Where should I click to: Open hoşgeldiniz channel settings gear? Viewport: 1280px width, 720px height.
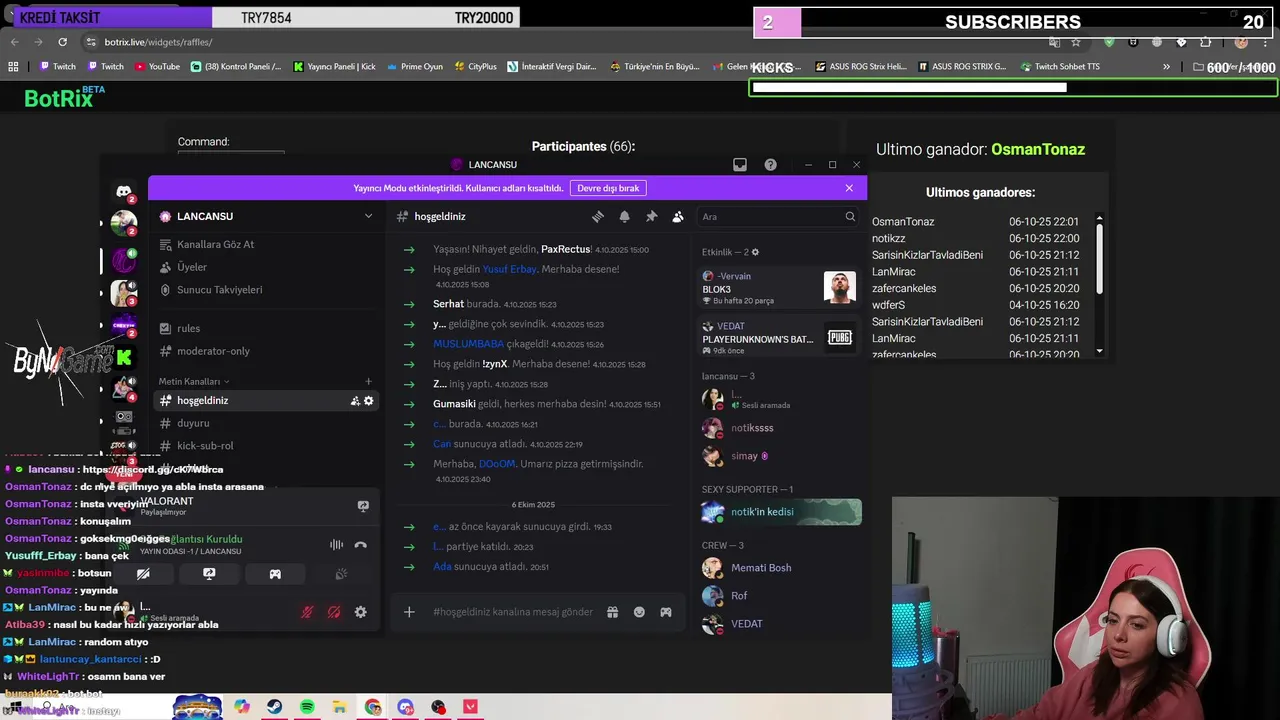(368, 400)
